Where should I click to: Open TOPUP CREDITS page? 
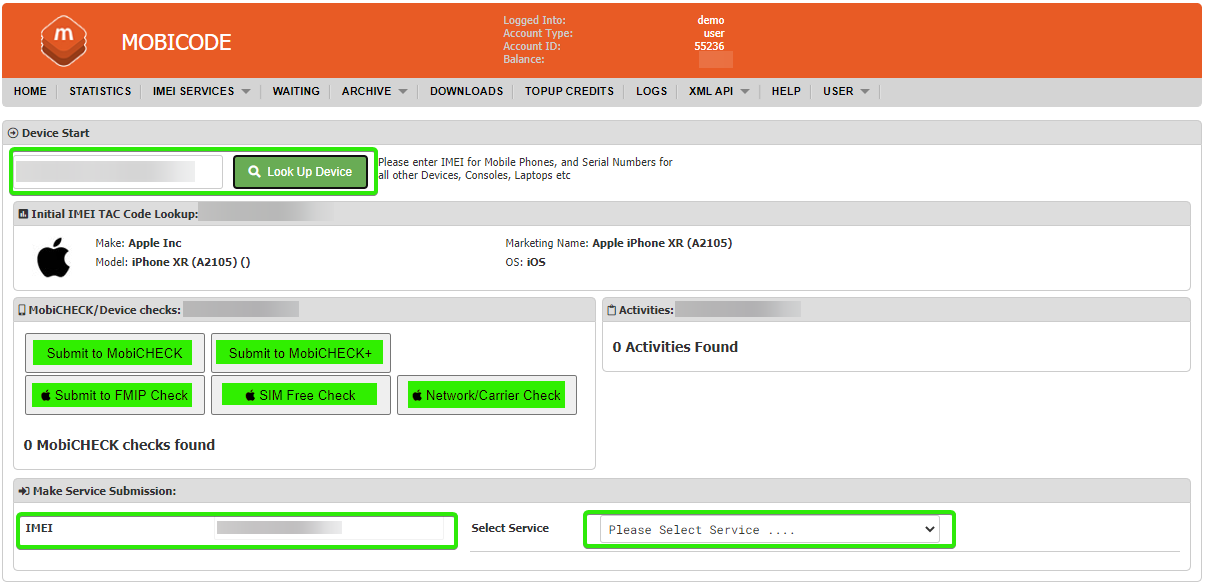tap(569, 91)
